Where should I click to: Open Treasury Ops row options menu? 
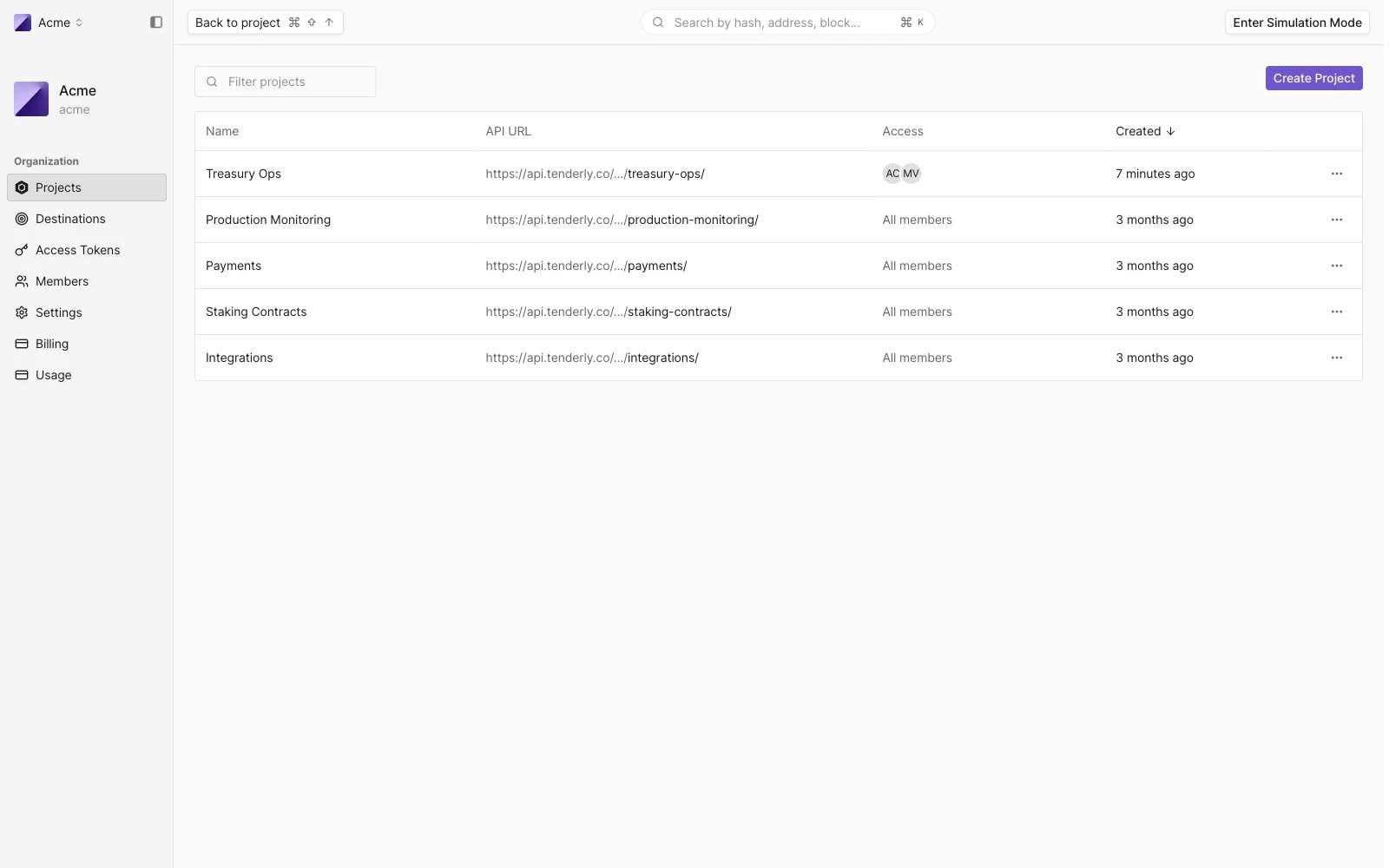(x=1336, y=174)
